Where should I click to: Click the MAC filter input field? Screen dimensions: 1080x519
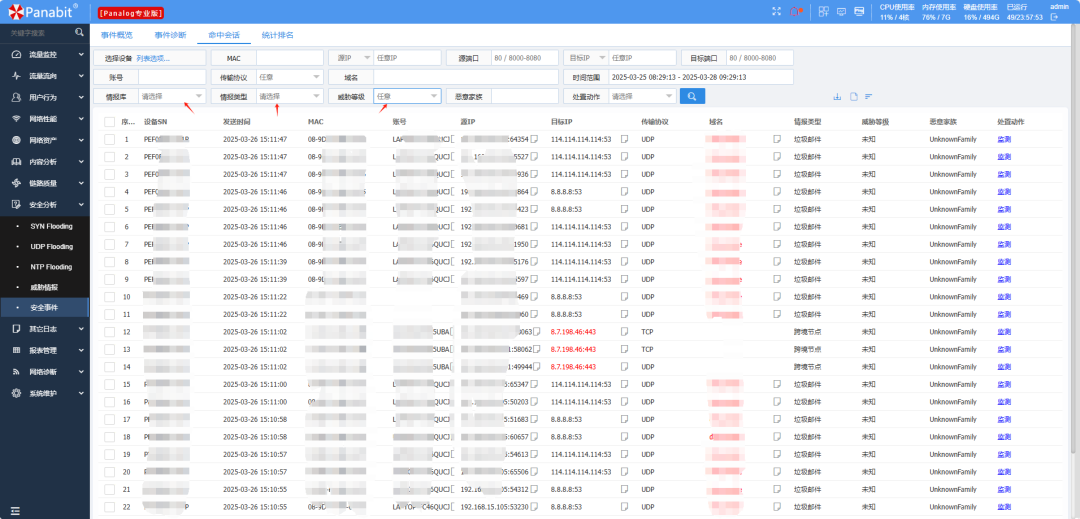[289, 58]
